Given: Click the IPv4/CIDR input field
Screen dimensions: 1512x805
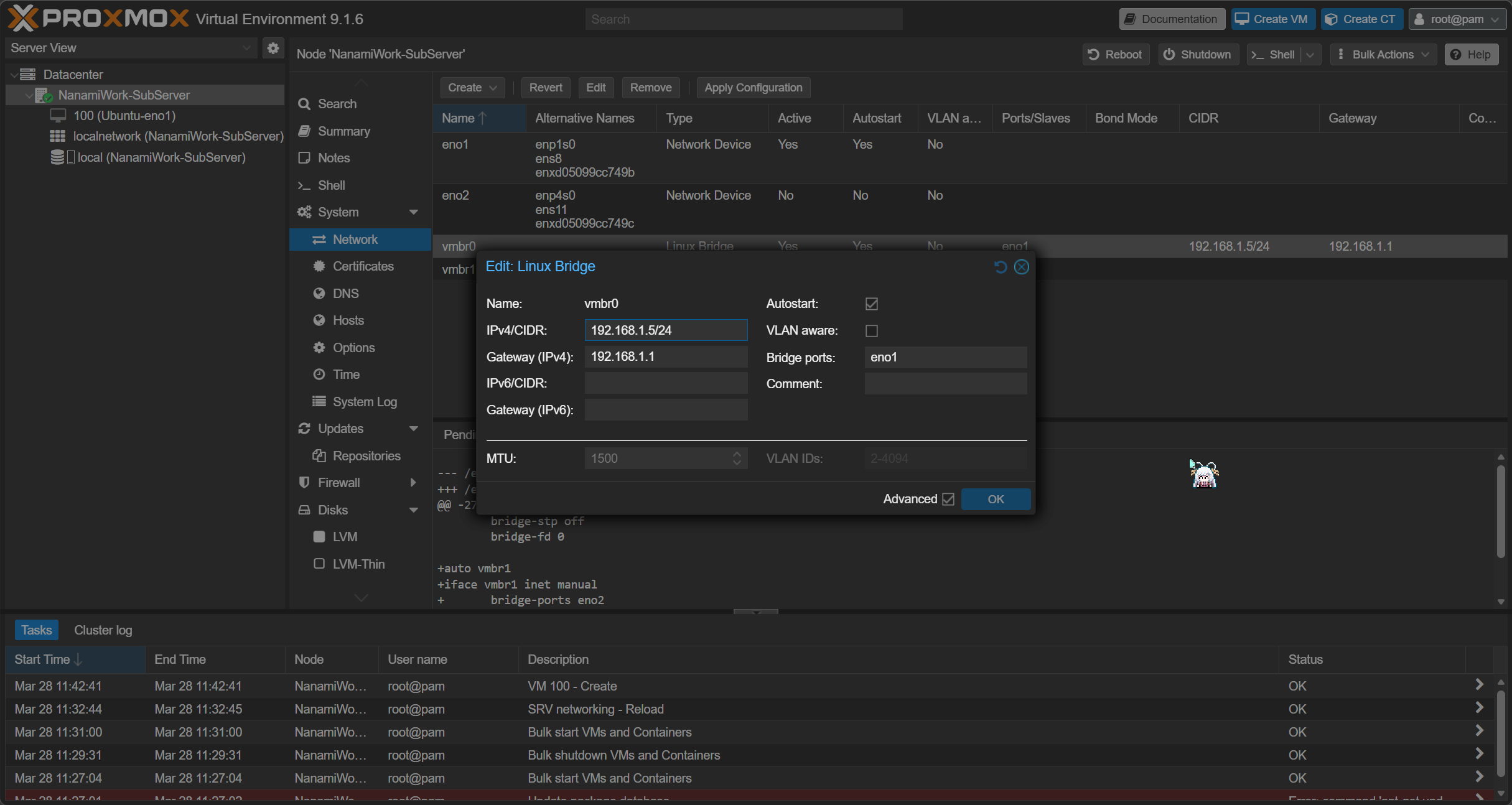Looking at the screenshot, I should [x=666, y=330].
